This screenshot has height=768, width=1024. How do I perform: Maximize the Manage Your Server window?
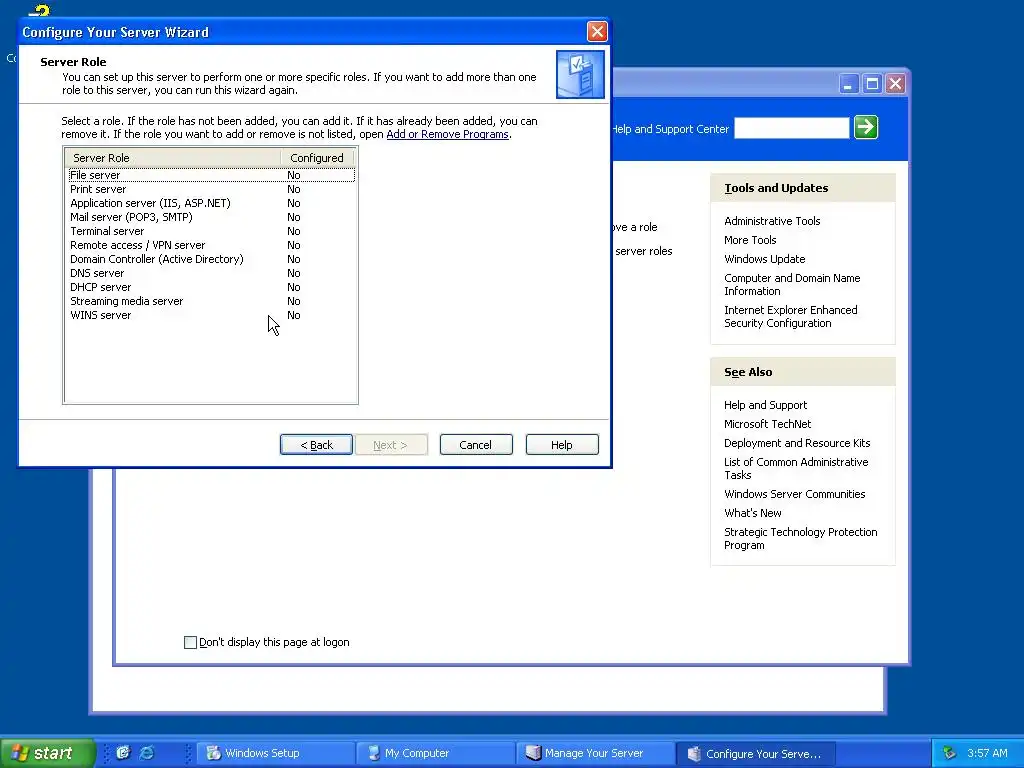click(872, 84)
